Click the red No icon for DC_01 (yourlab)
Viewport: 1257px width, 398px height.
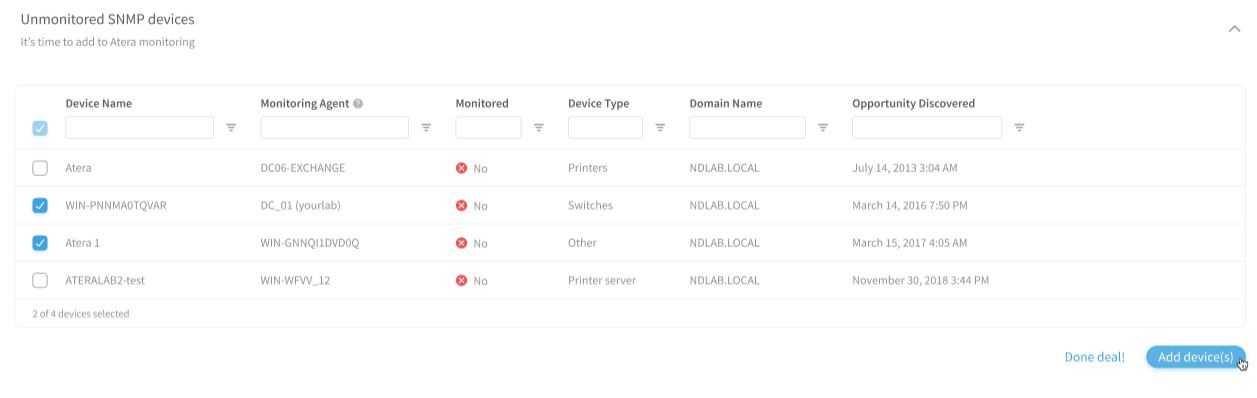coord(461,205)
